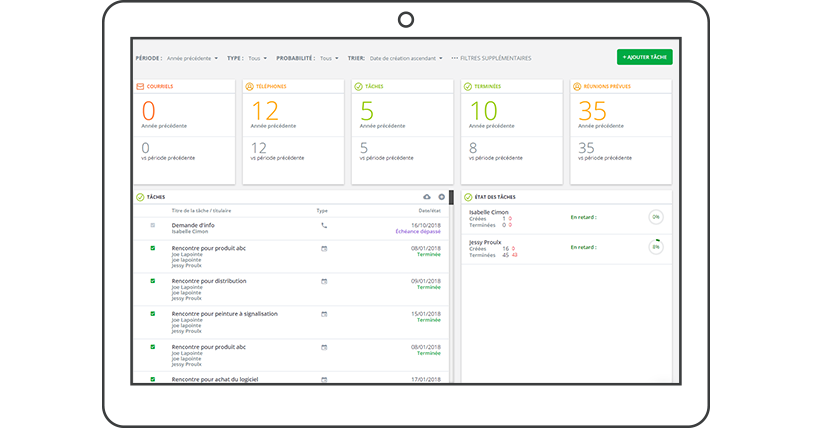Click the Ajouter tâche button

pos(644,57)
